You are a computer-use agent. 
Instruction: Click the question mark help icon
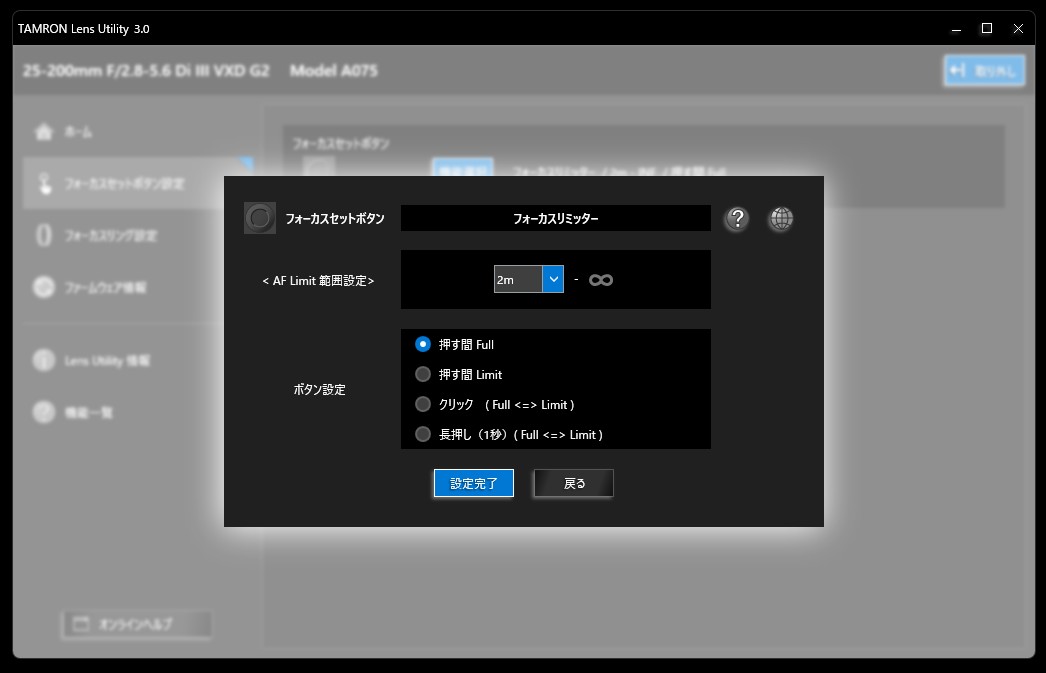coord(736,219)
